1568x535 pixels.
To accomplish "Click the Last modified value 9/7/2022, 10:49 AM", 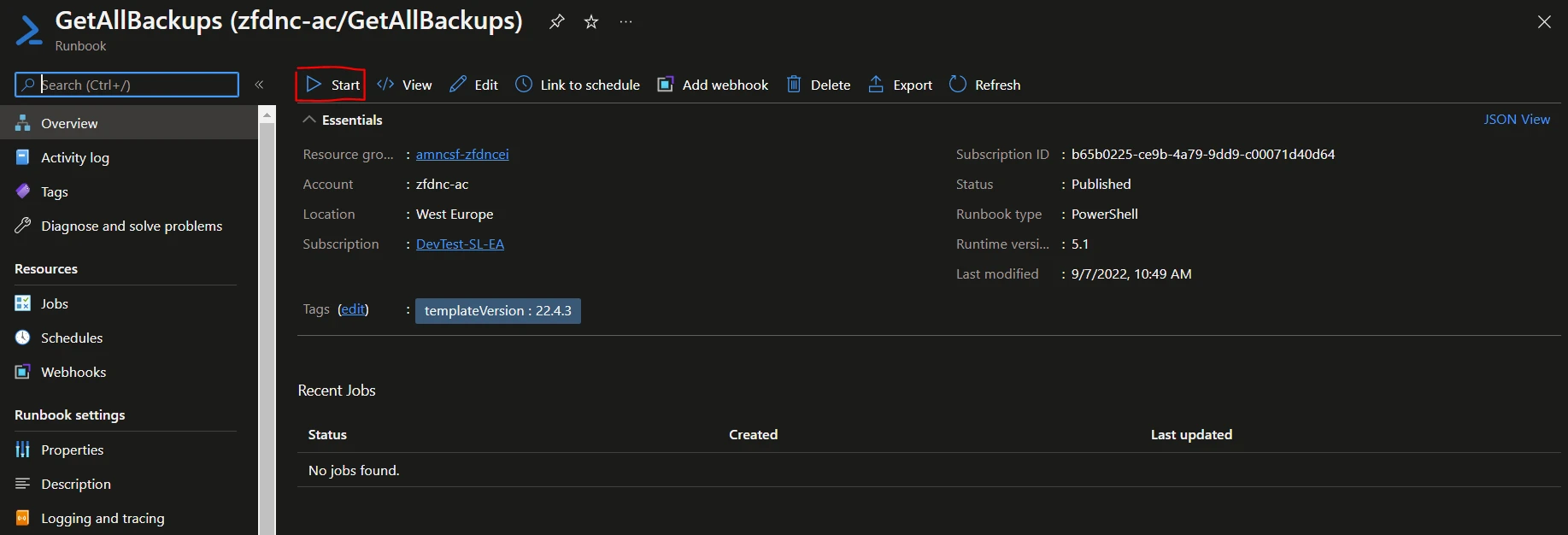I will [x=1131, y=273].
